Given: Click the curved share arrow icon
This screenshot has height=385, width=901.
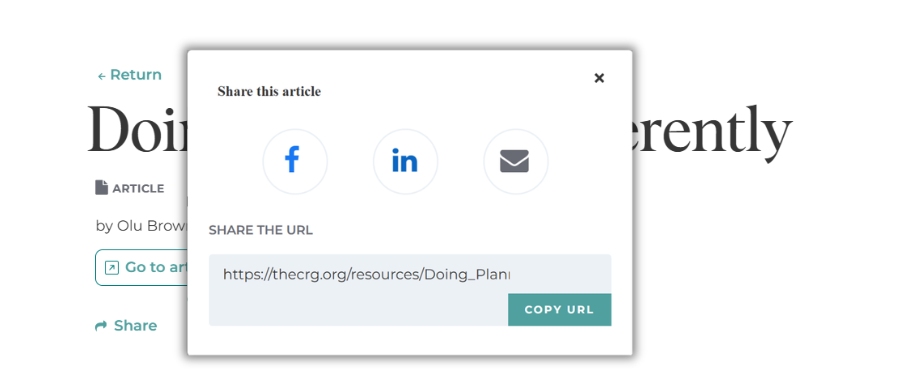Looking at the screenshot, I should point(101,326).
